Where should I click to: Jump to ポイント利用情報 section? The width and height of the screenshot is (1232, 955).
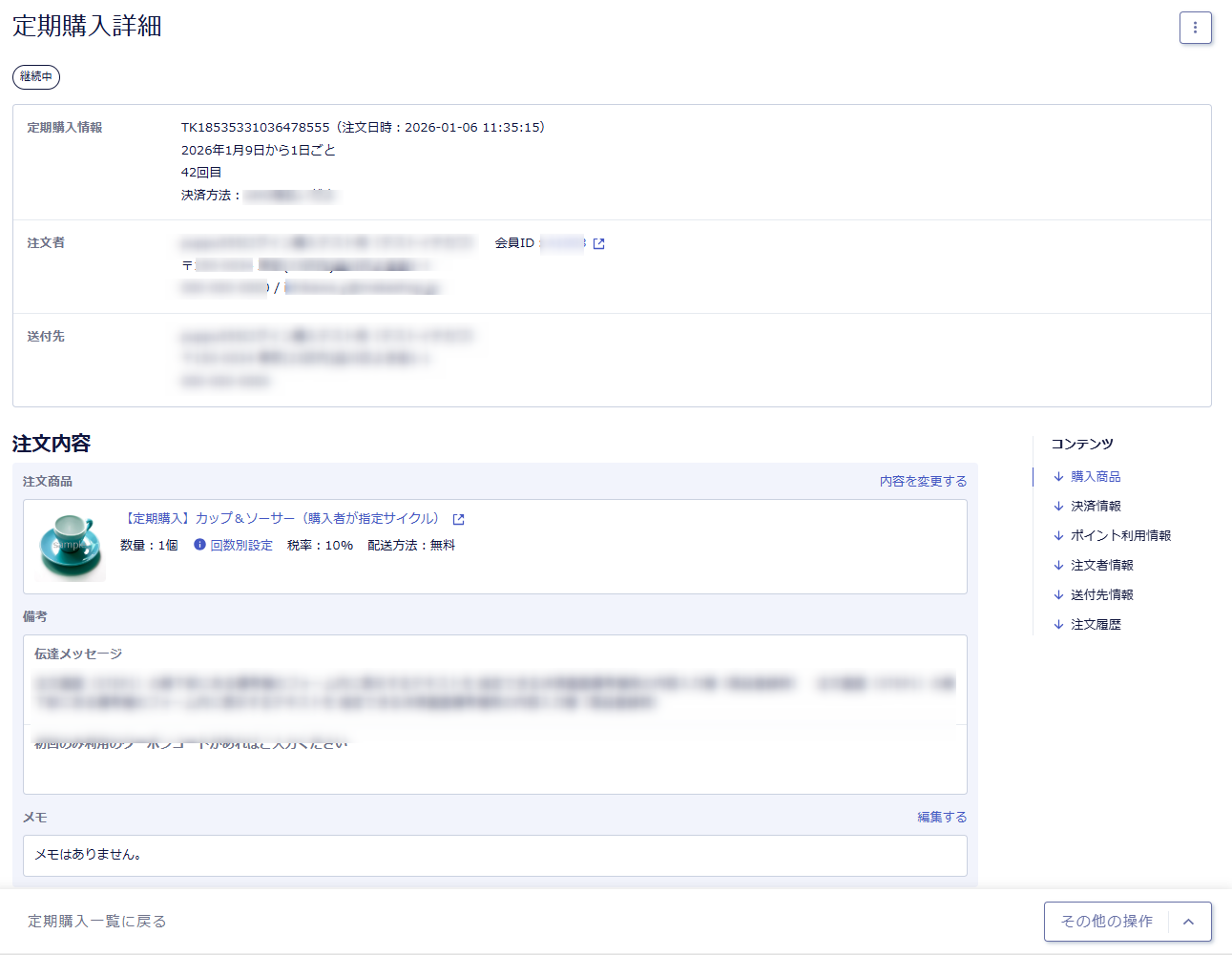point(1120,536)
